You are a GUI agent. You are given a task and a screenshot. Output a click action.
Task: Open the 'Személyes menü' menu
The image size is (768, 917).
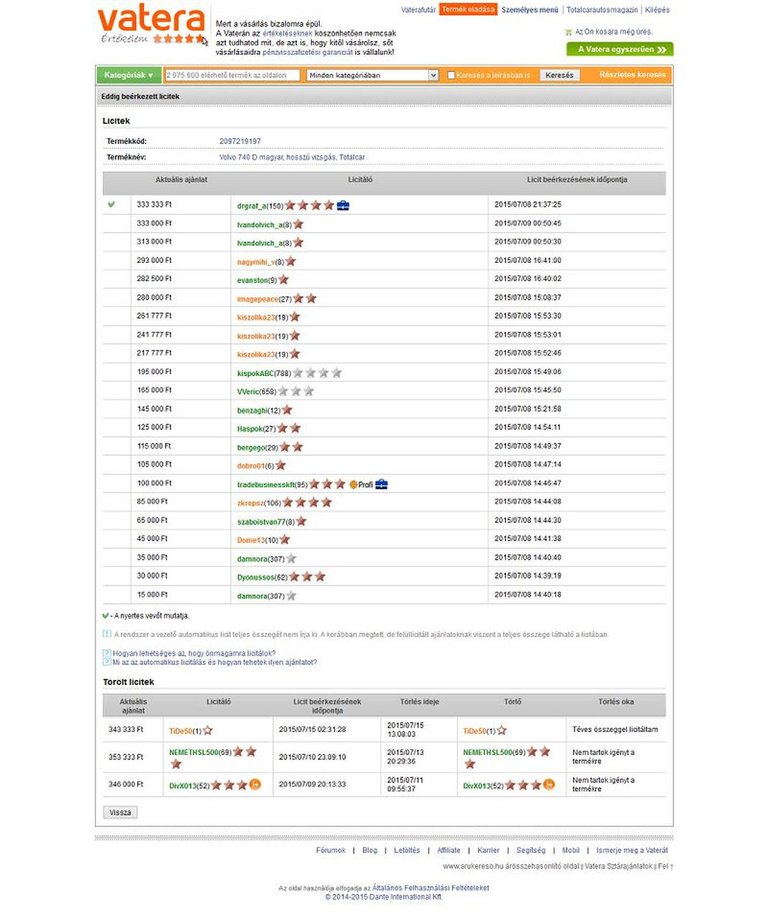[530, 9]
